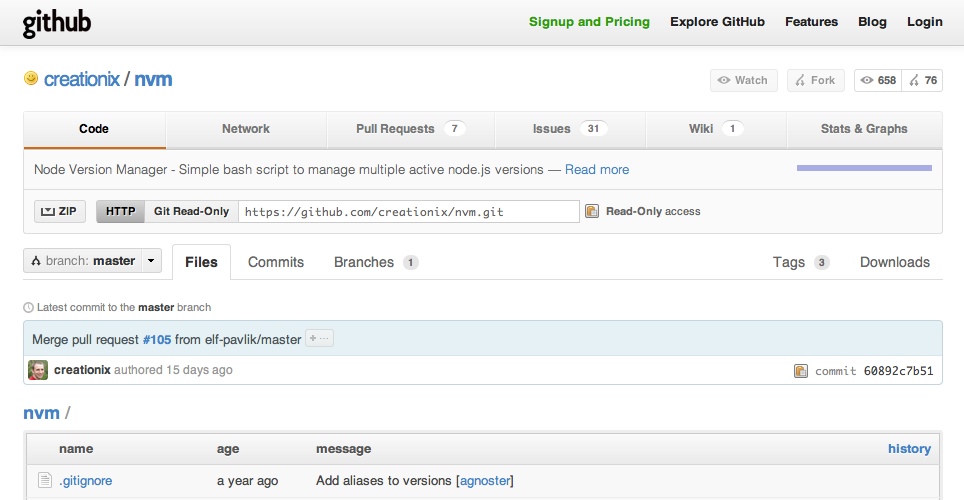This screenshot has height=500, width=964.
Task: Click the clone URL text field
Action: tap(408, 212)
